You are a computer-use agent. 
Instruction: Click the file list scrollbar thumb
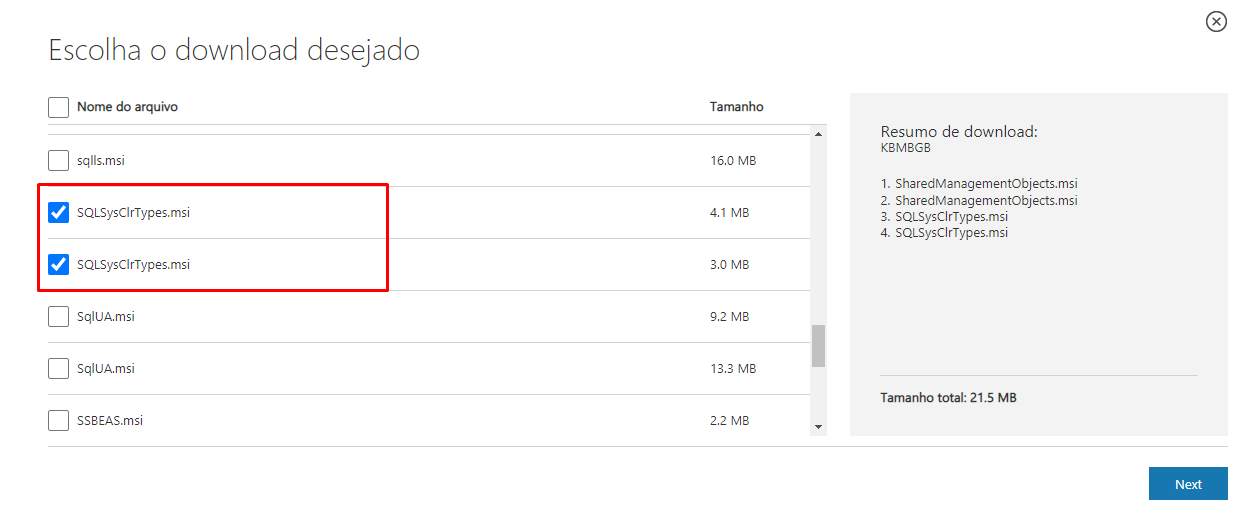pyautogui.click(x=818, y=346)
